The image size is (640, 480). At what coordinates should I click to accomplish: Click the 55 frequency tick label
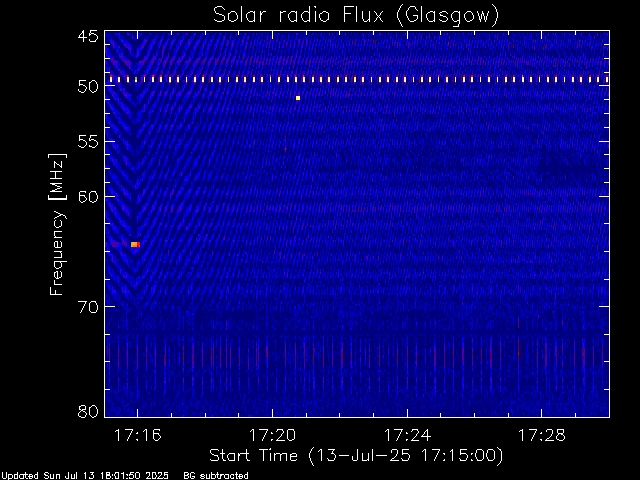coord(88,142)
